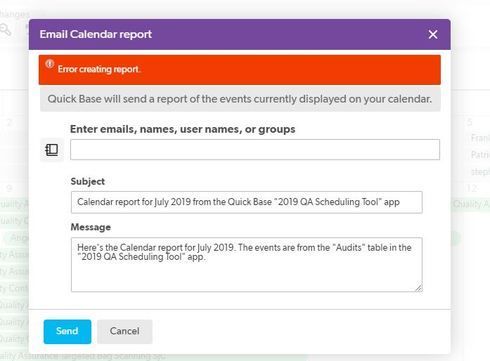Image resolution: width=490 pixels, height=361 pixels.
Task: Open the faded Quality event at right edge
Action: coord(471,204)
